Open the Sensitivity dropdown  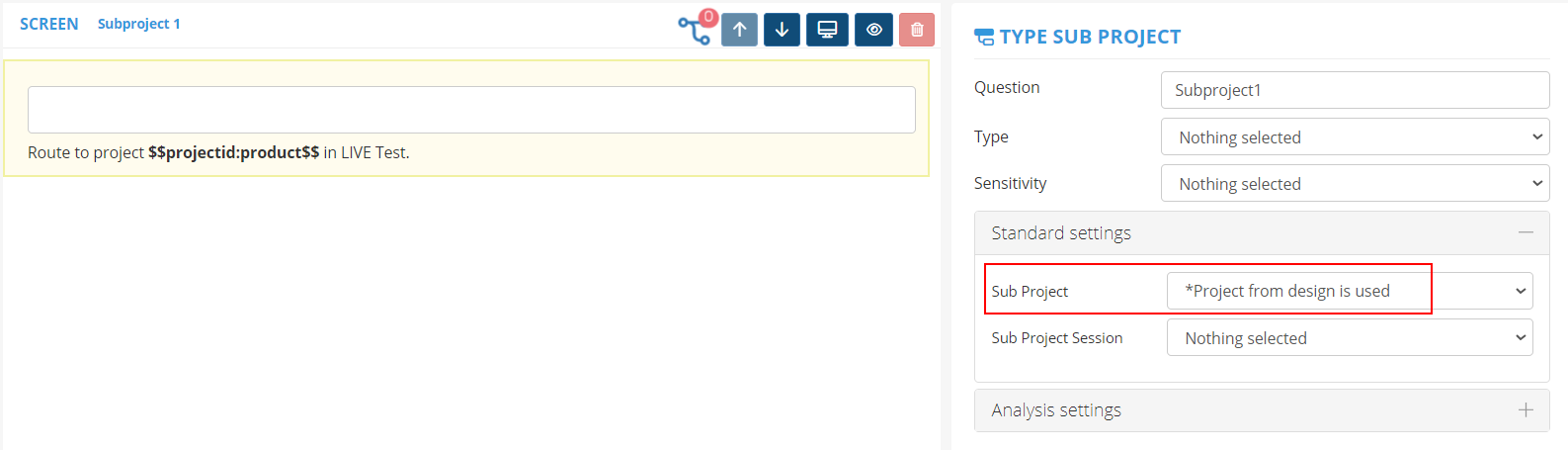[1355, 184]
